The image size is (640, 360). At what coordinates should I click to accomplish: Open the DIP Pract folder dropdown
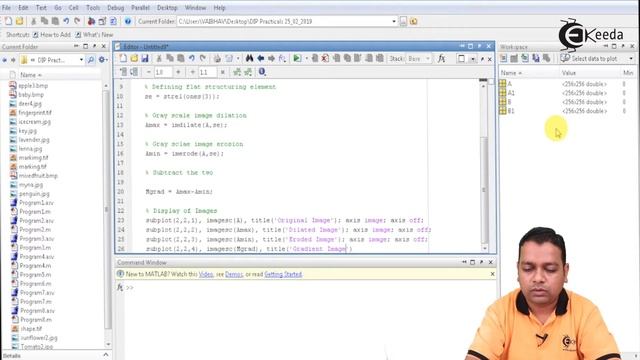[x=81, y=60]
